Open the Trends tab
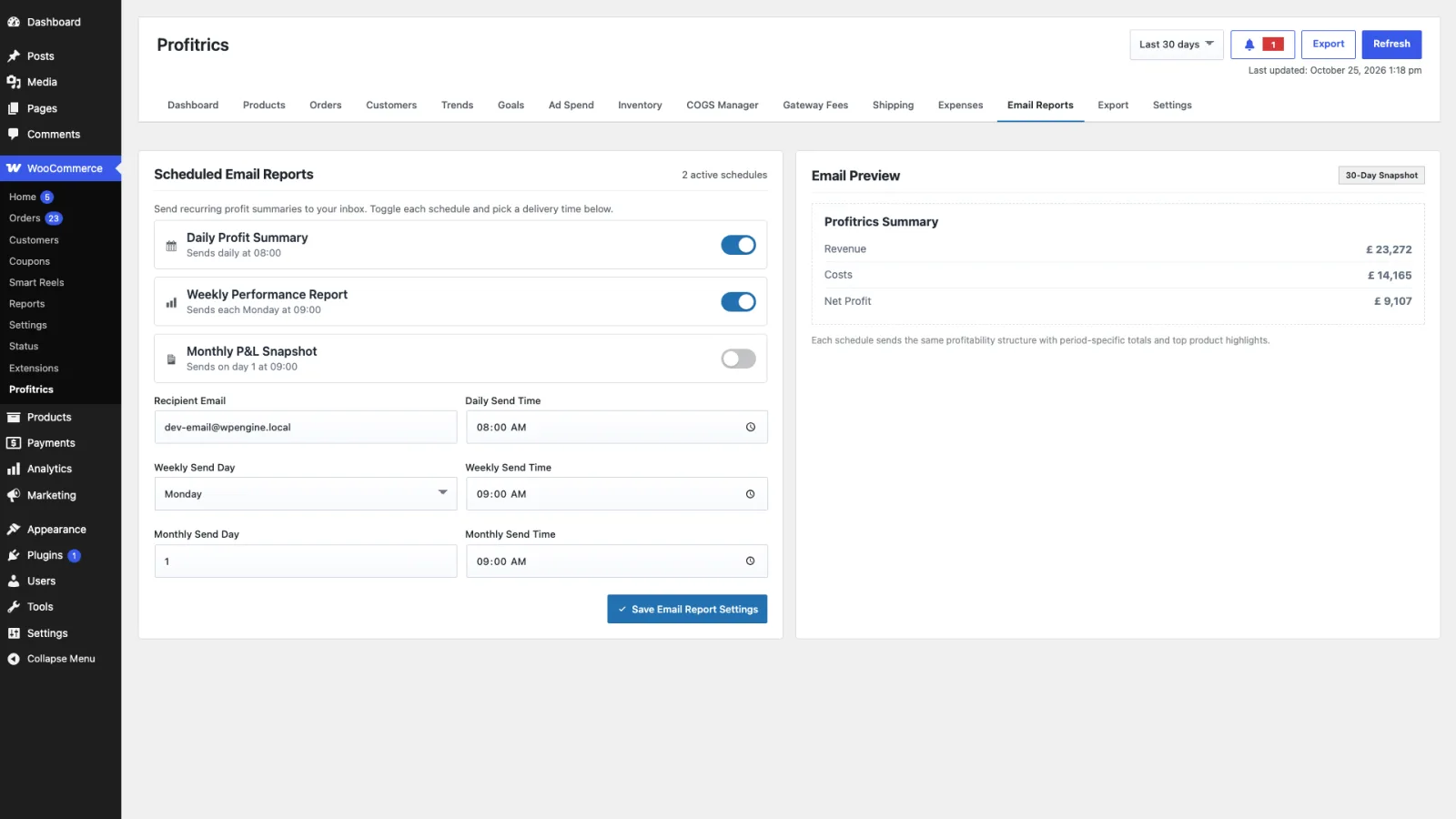This screenshot has width=1456, height=819. click(x=457, y=106)
